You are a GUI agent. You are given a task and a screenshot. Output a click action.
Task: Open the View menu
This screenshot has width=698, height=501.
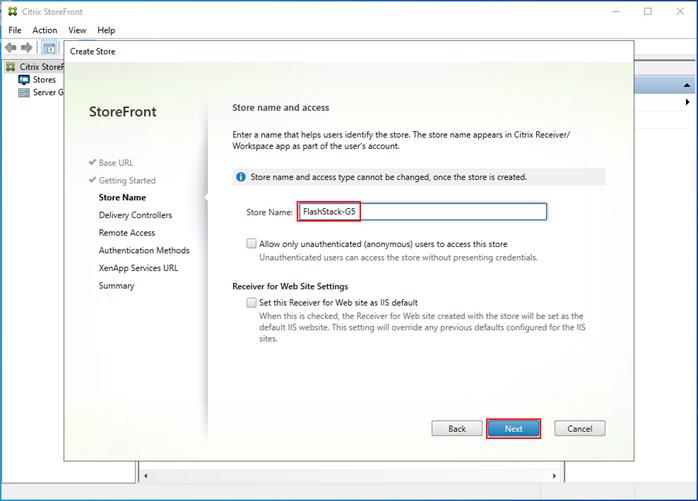point(77,30)
